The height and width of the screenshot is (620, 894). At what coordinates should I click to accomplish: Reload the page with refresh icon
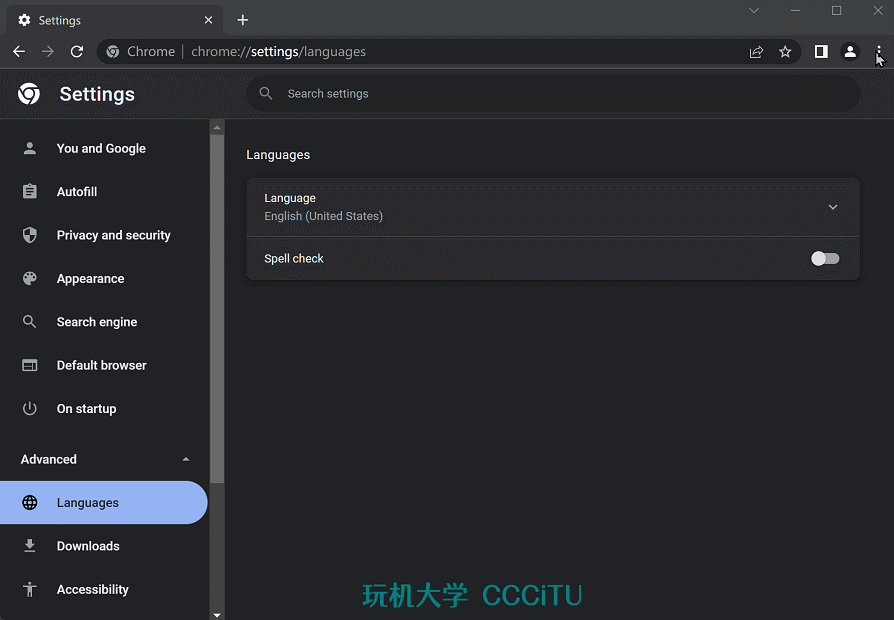(76, 52)
